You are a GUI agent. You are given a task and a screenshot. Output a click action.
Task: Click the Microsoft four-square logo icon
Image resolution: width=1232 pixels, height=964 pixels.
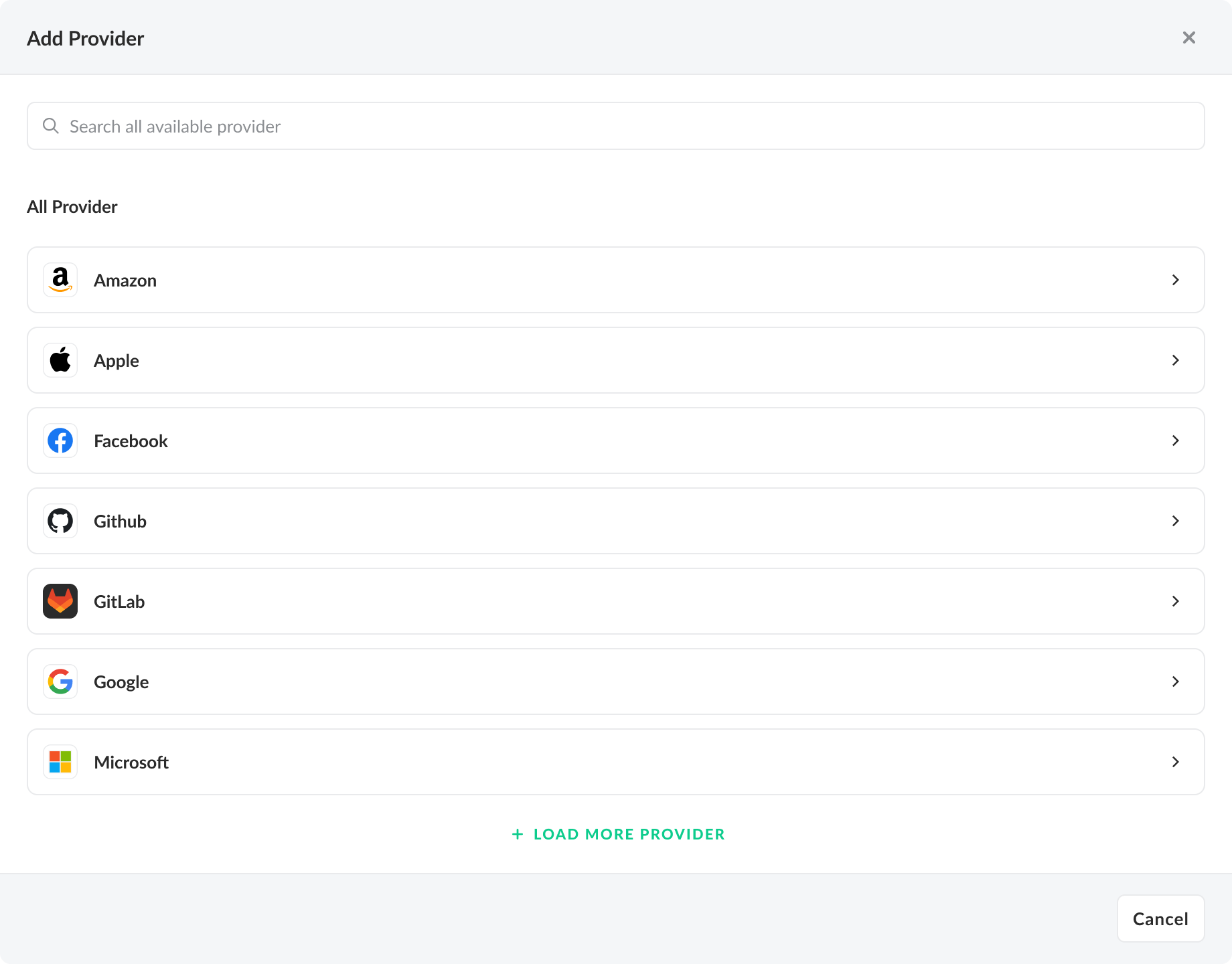(60, 762)
